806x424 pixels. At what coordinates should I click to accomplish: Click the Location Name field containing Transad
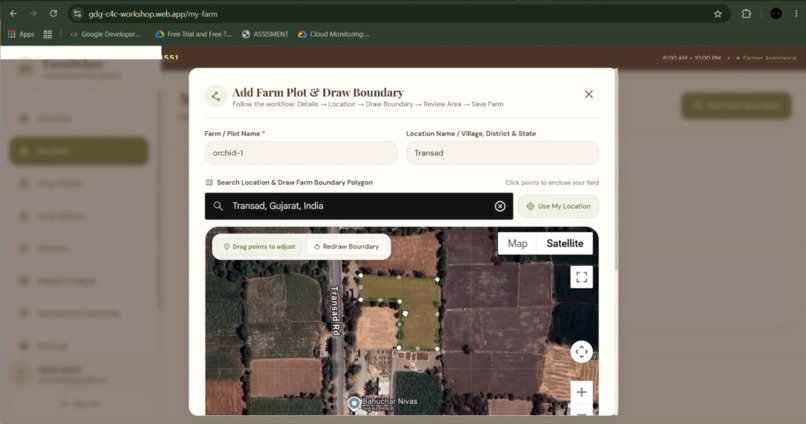[x=502, y=153]
